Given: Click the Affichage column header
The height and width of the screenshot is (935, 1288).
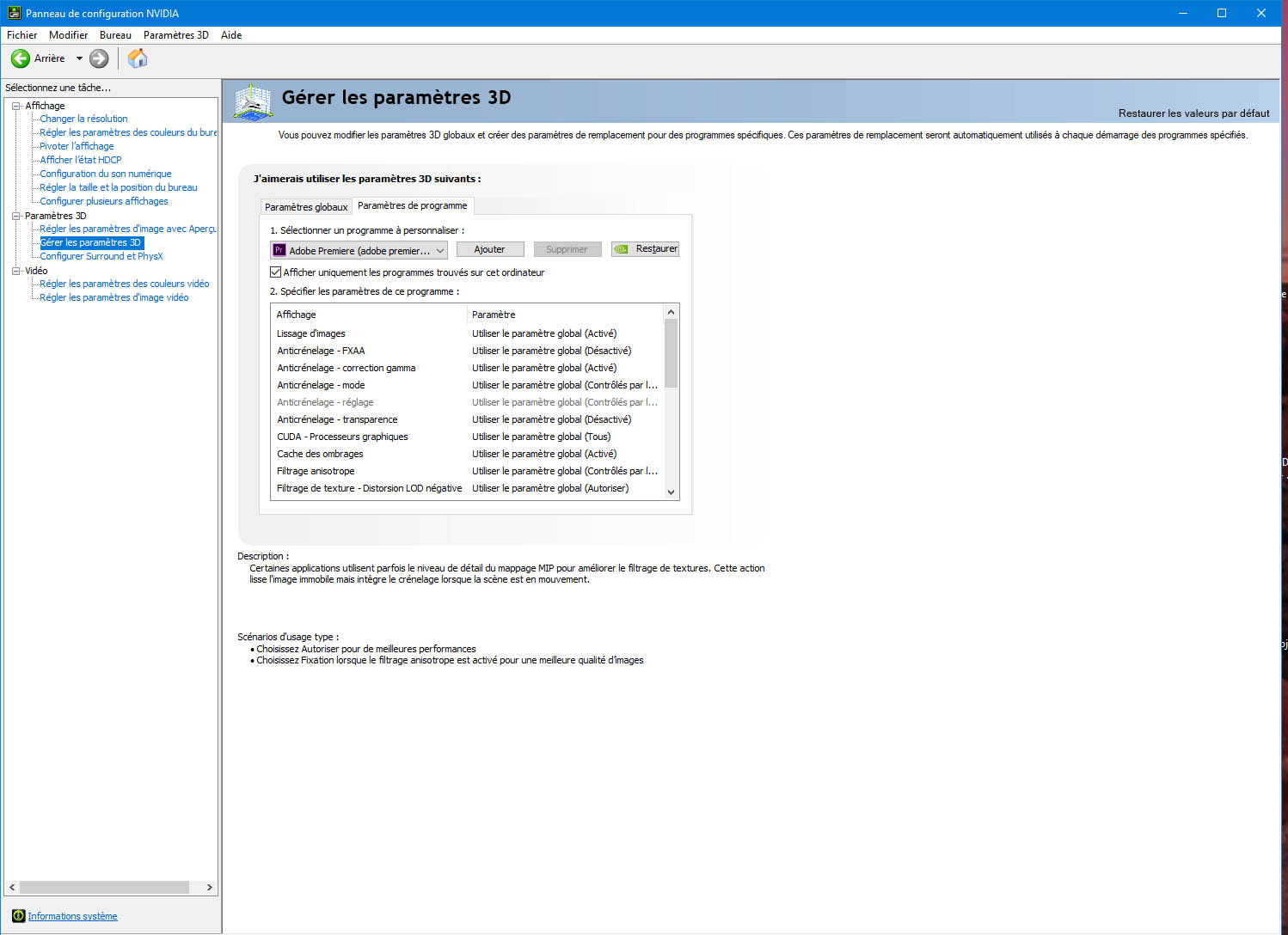Looking at the screenshot, I should pyautogui.click(x=370, y=315).
